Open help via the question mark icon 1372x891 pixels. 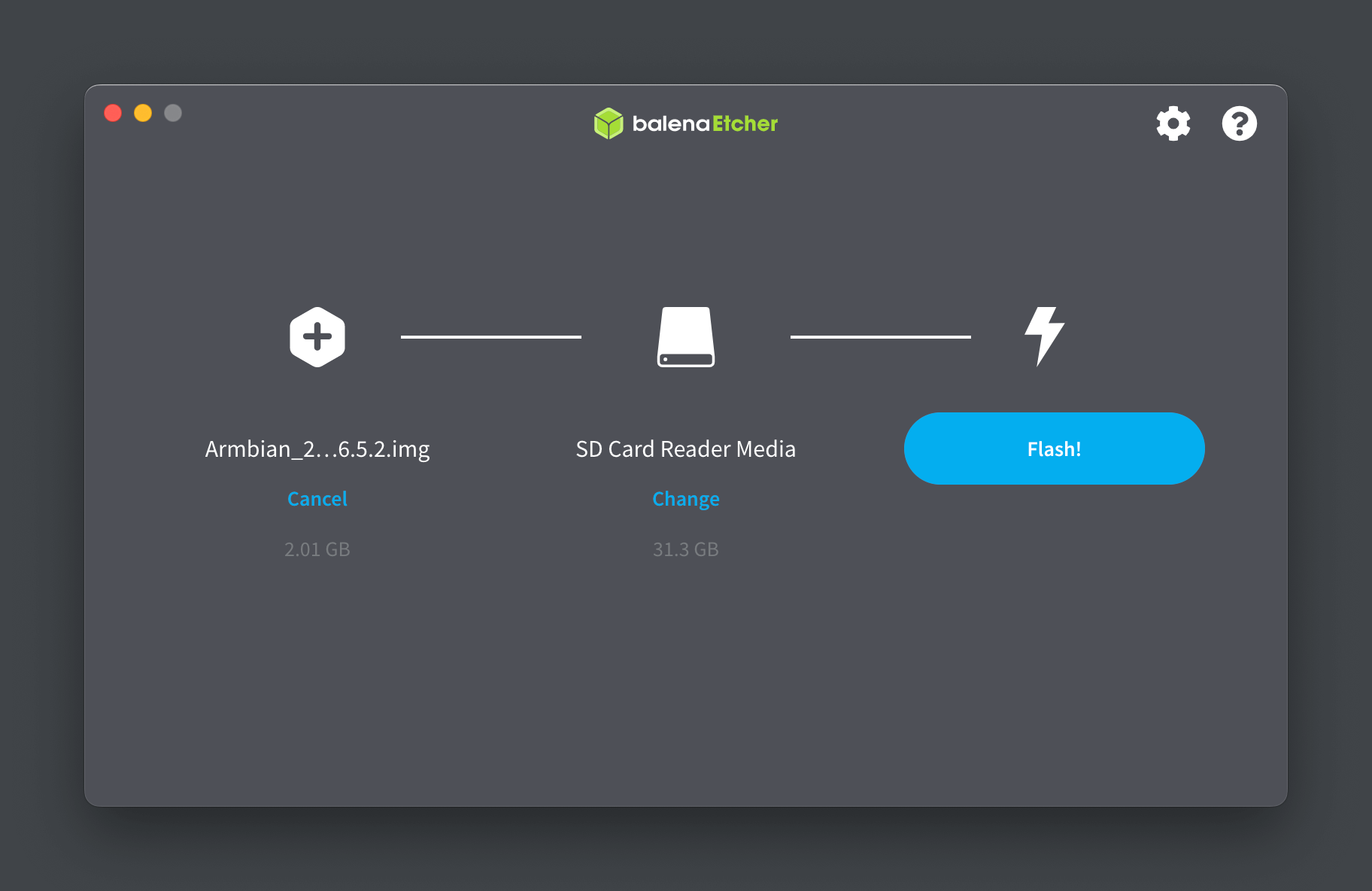click(1239, 123)
